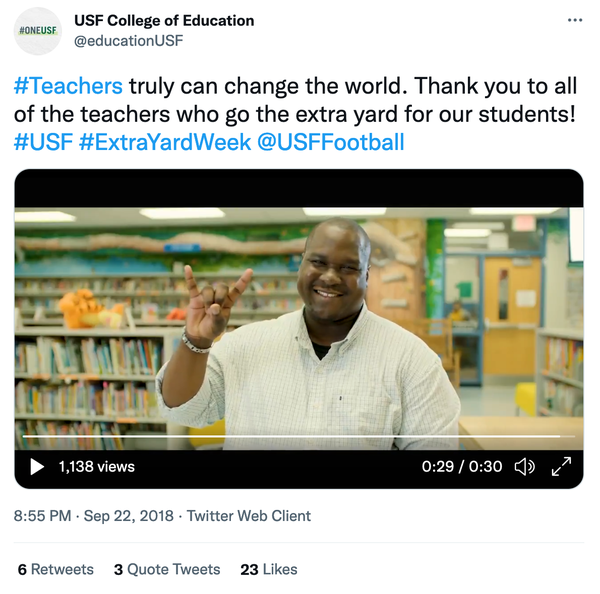The image size is (600, 594).
Task: Seek on the video progress bar
Action: coord(298,437)
